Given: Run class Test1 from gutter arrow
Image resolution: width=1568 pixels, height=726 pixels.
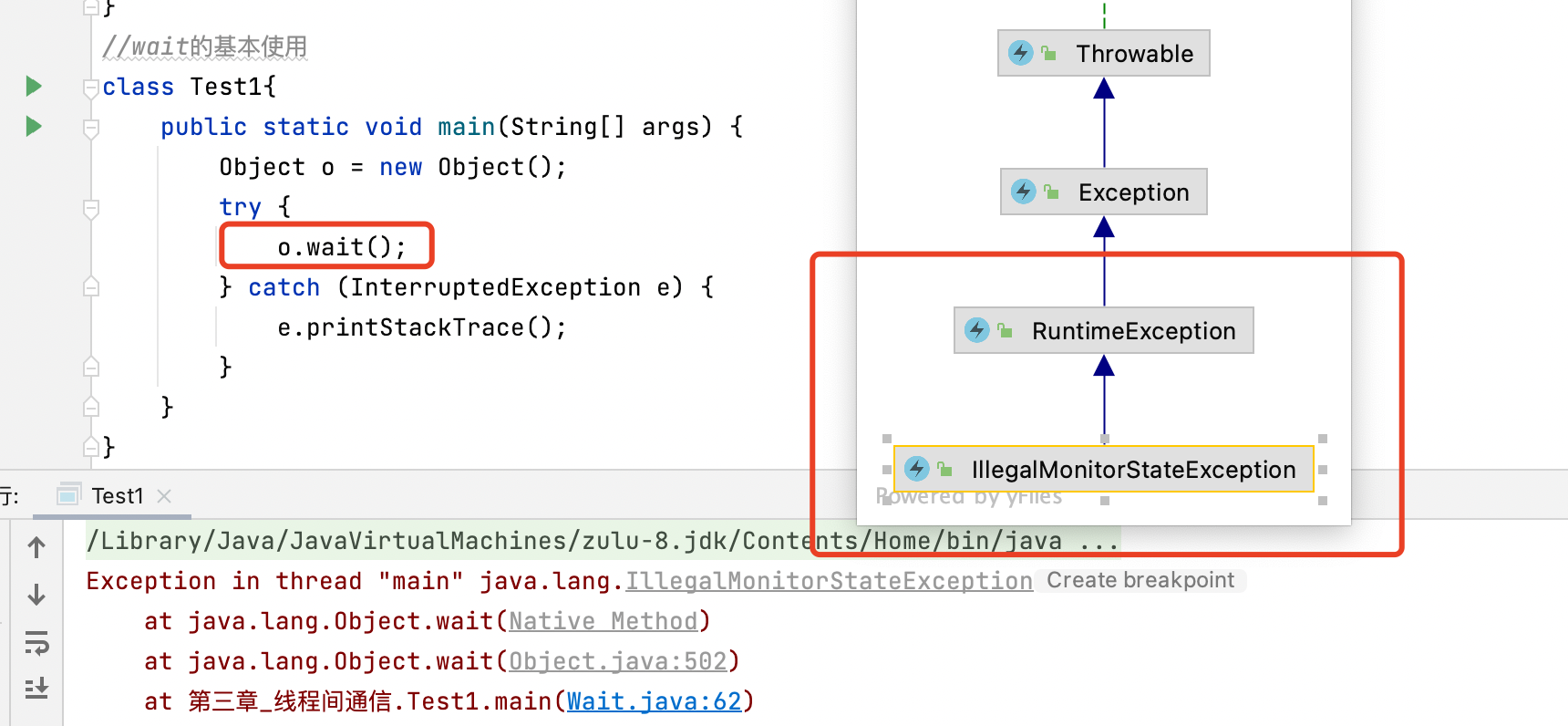Looking at the screenshot, I should coord(34,87).
